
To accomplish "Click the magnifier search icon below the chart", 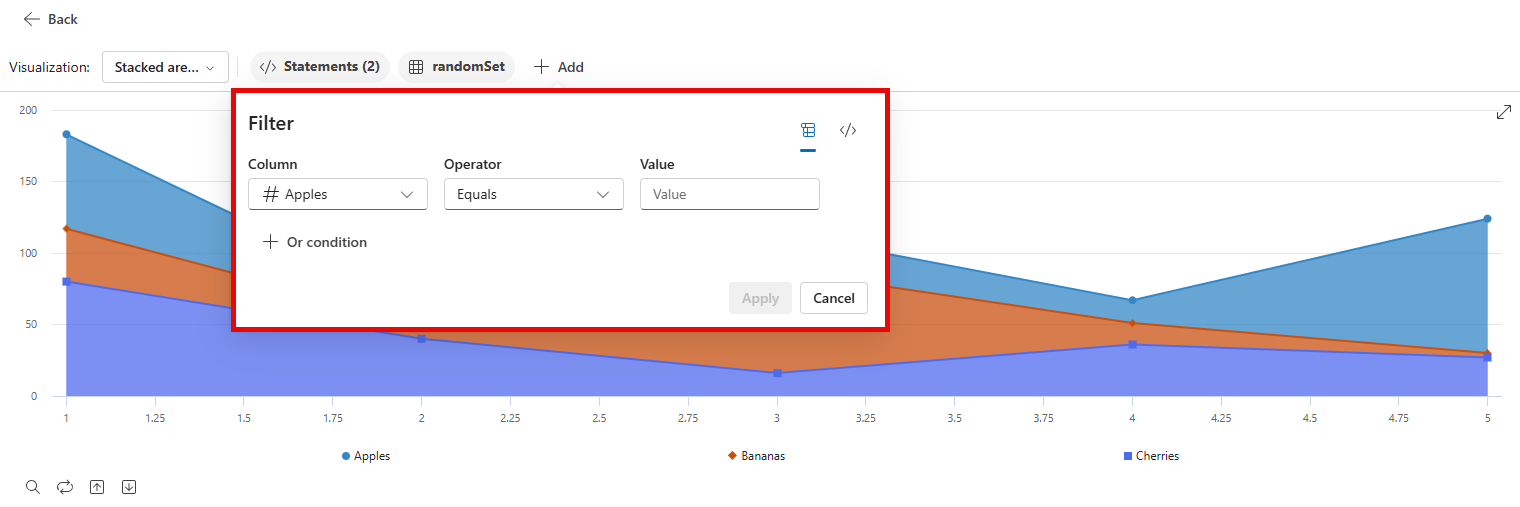I will [x=33, y=487].
